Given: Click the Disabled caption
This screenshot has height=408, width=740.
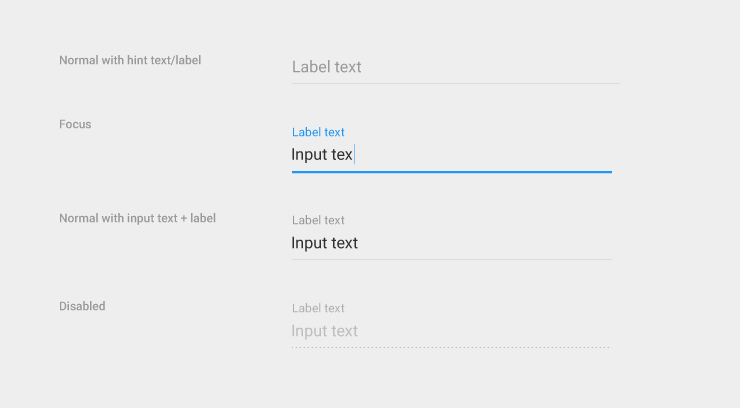Looking at the screenshot, I should [x=82, y=306].
